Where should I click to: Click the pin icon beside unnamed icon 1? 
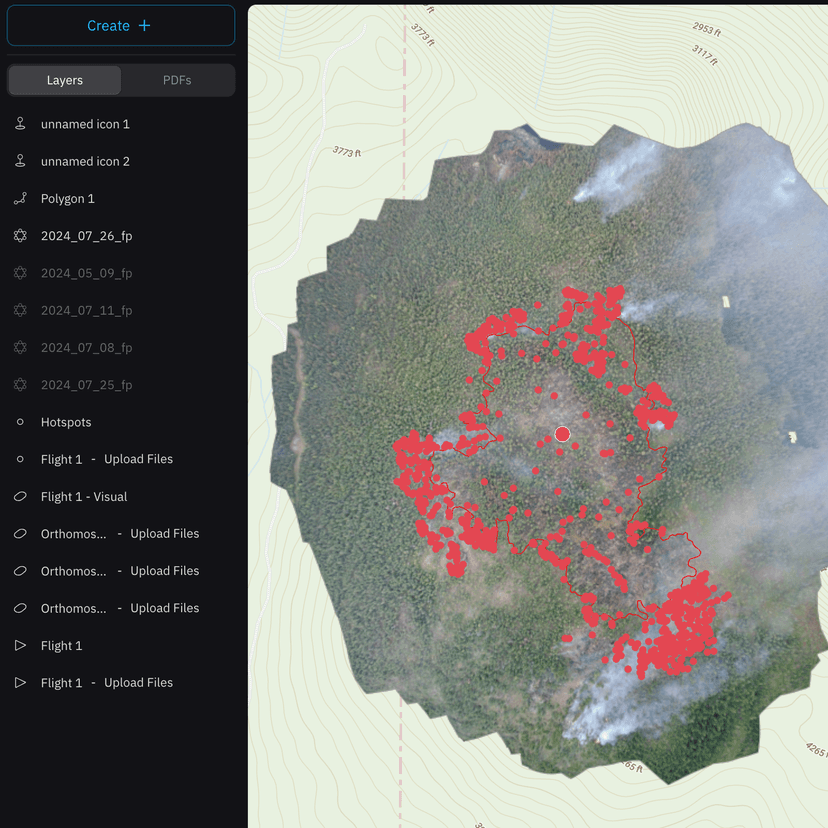click(x=20, y=124)
